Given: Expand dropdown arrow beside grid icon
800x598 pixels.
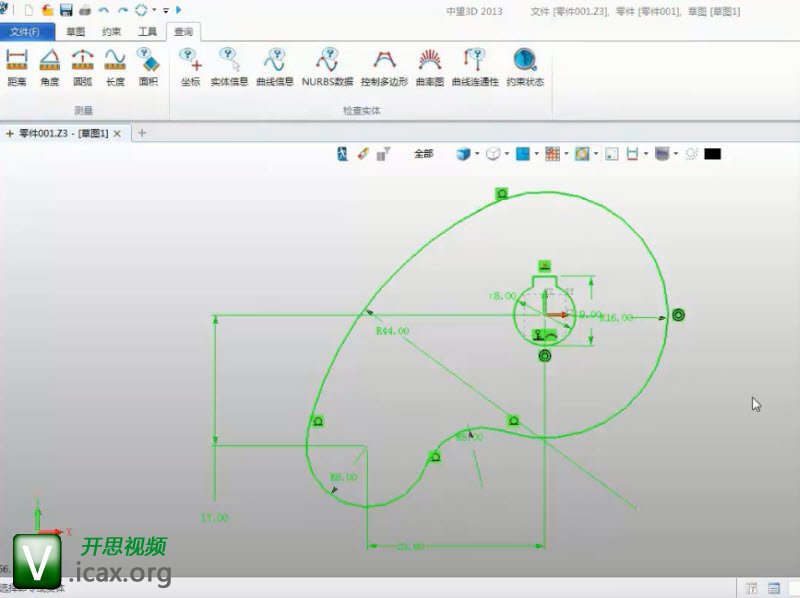Looking at the screenshot, I should point(566,154).
